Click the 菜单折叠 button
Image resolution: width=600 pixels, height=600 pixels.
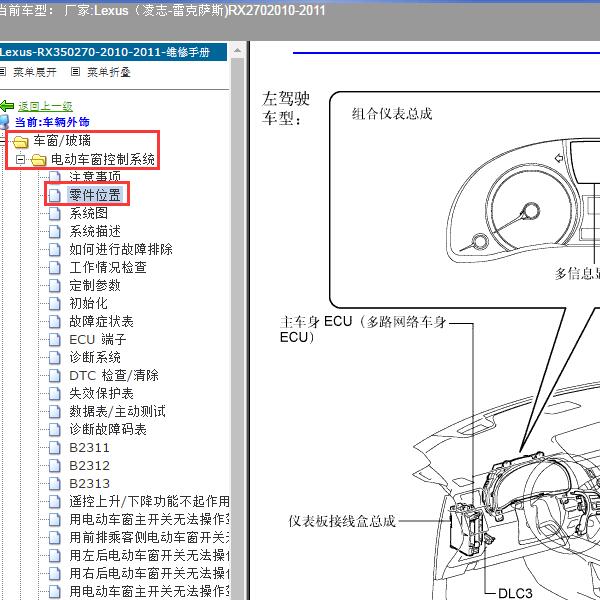[x=109, y=72]
